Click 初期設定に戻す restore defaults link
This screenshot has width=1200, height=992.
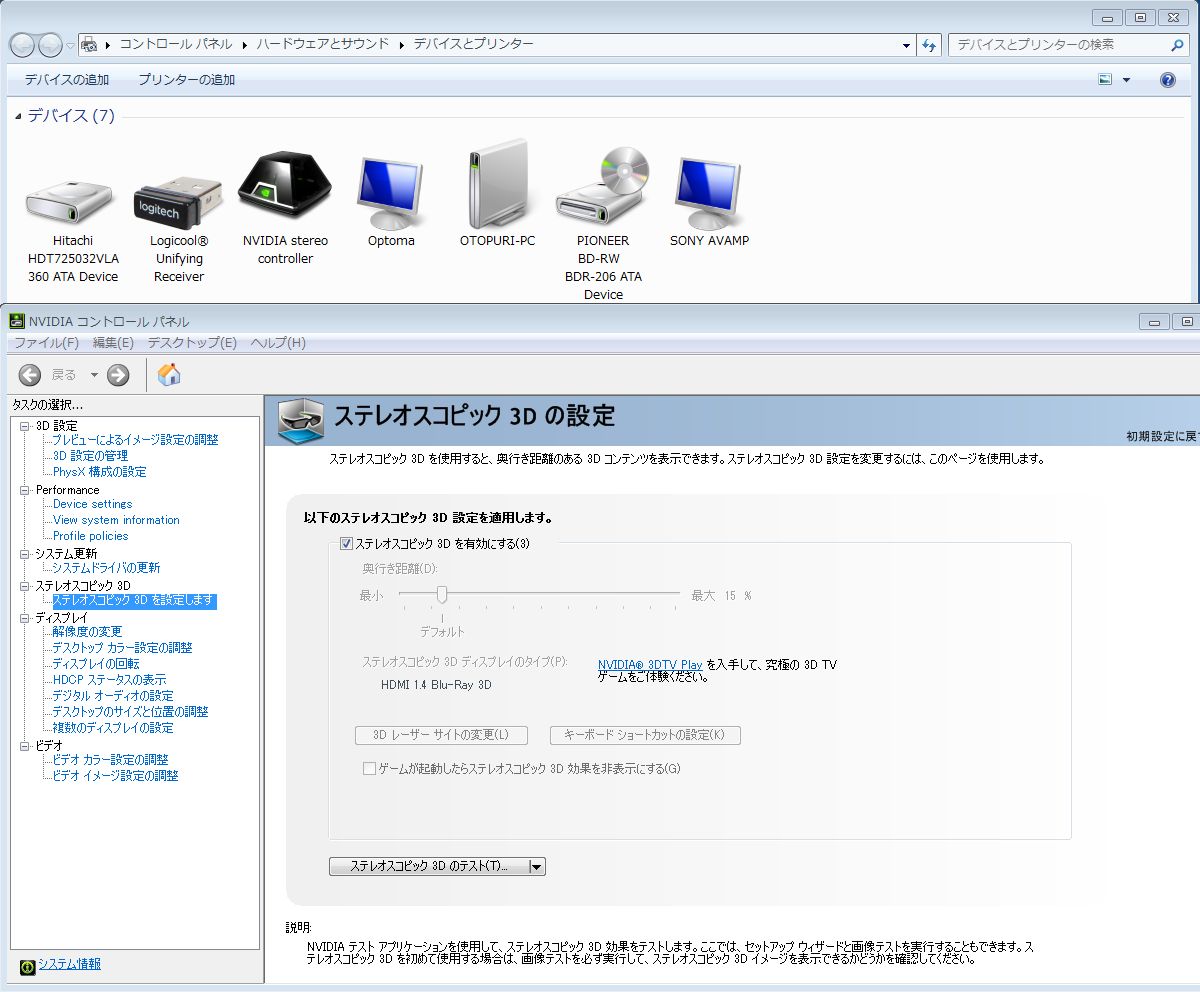point(1163,437)
